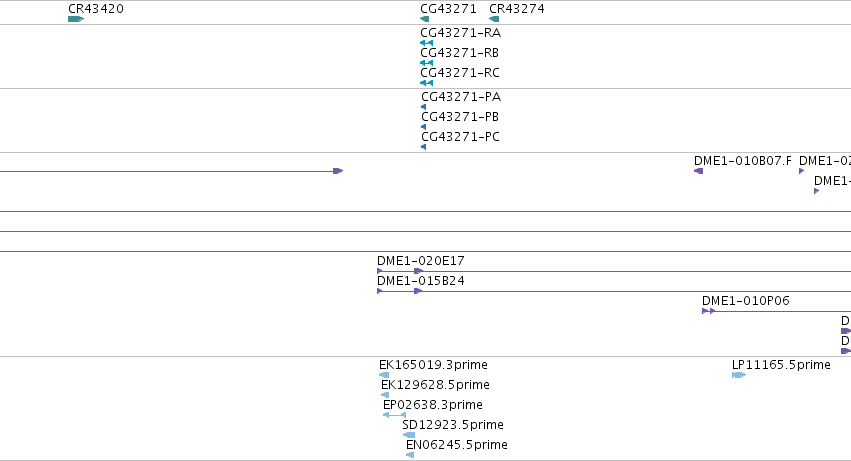Open the CG43271-RC transcript label
Image resolution: width=851 pixels, height=461 pixels.
click(460, 73)
